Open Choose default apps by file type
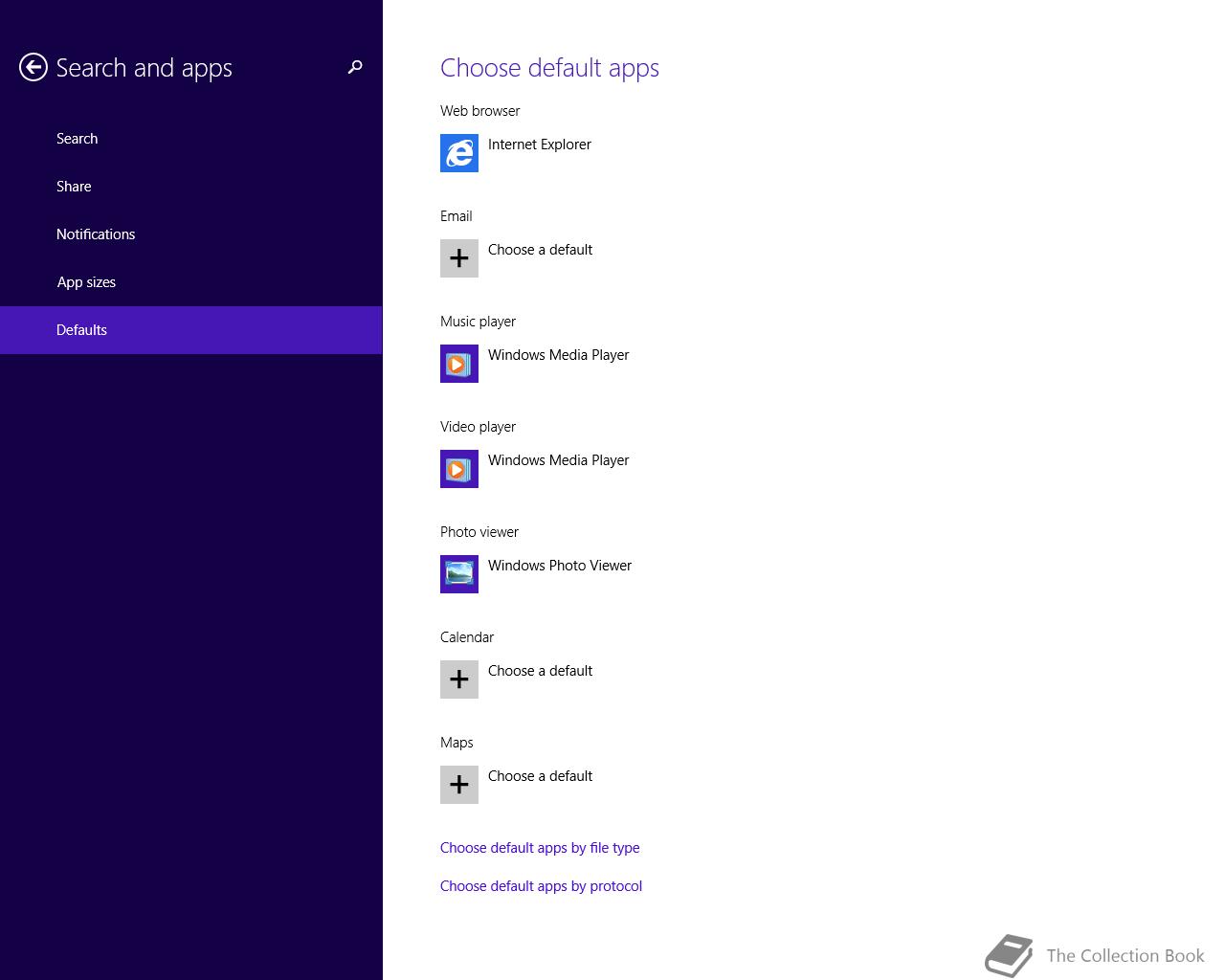The width and height of the screenshot is (1225, 980). tap(540, 848)
